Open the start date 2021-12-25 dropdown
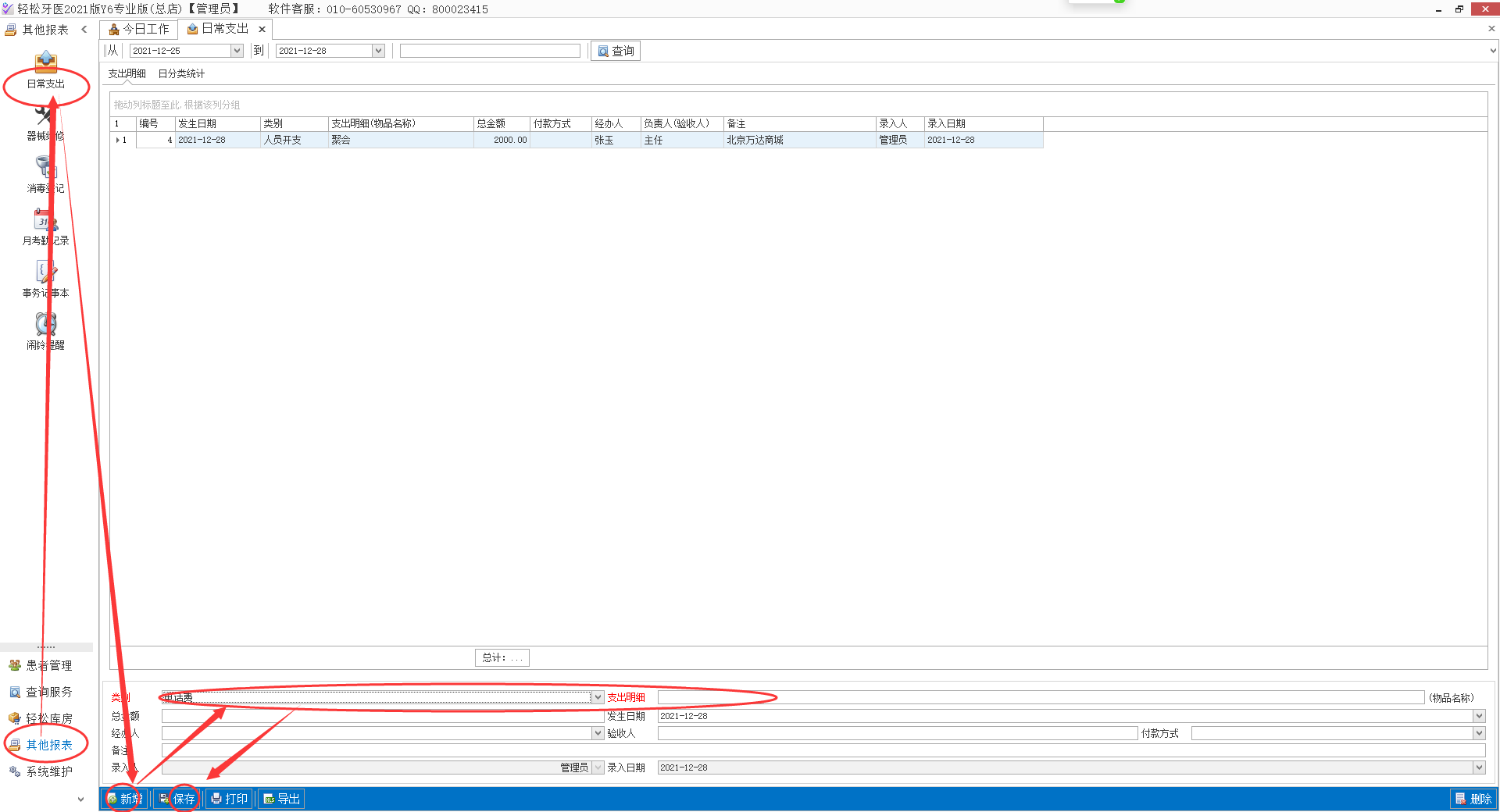The image size is (1500, 812). coord(237,51)
